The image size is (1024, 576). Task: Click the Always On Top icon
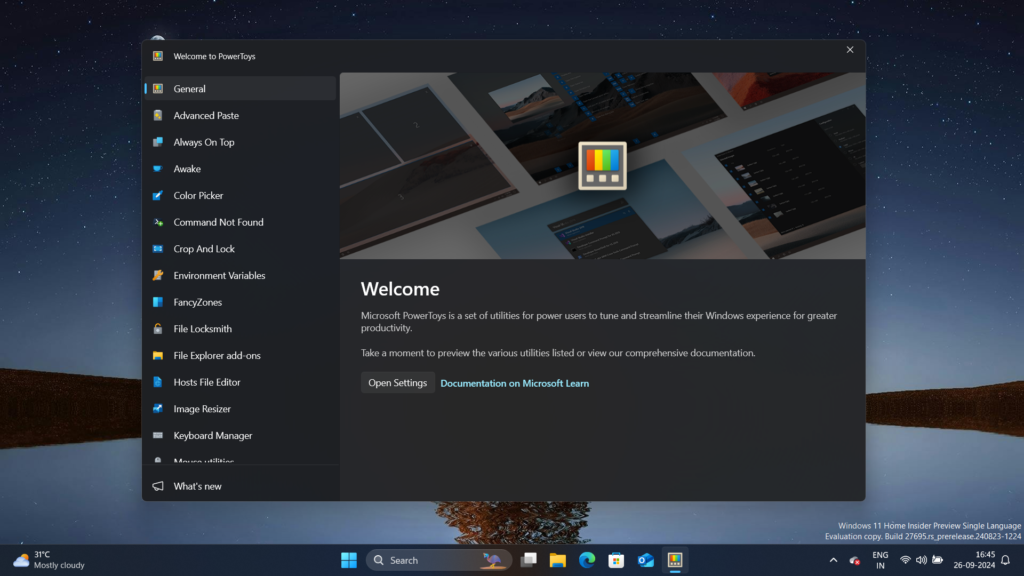point(158,142)
